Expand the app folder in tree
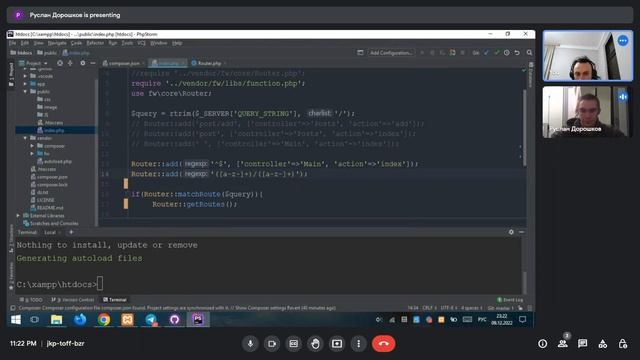 pos(25,84)
